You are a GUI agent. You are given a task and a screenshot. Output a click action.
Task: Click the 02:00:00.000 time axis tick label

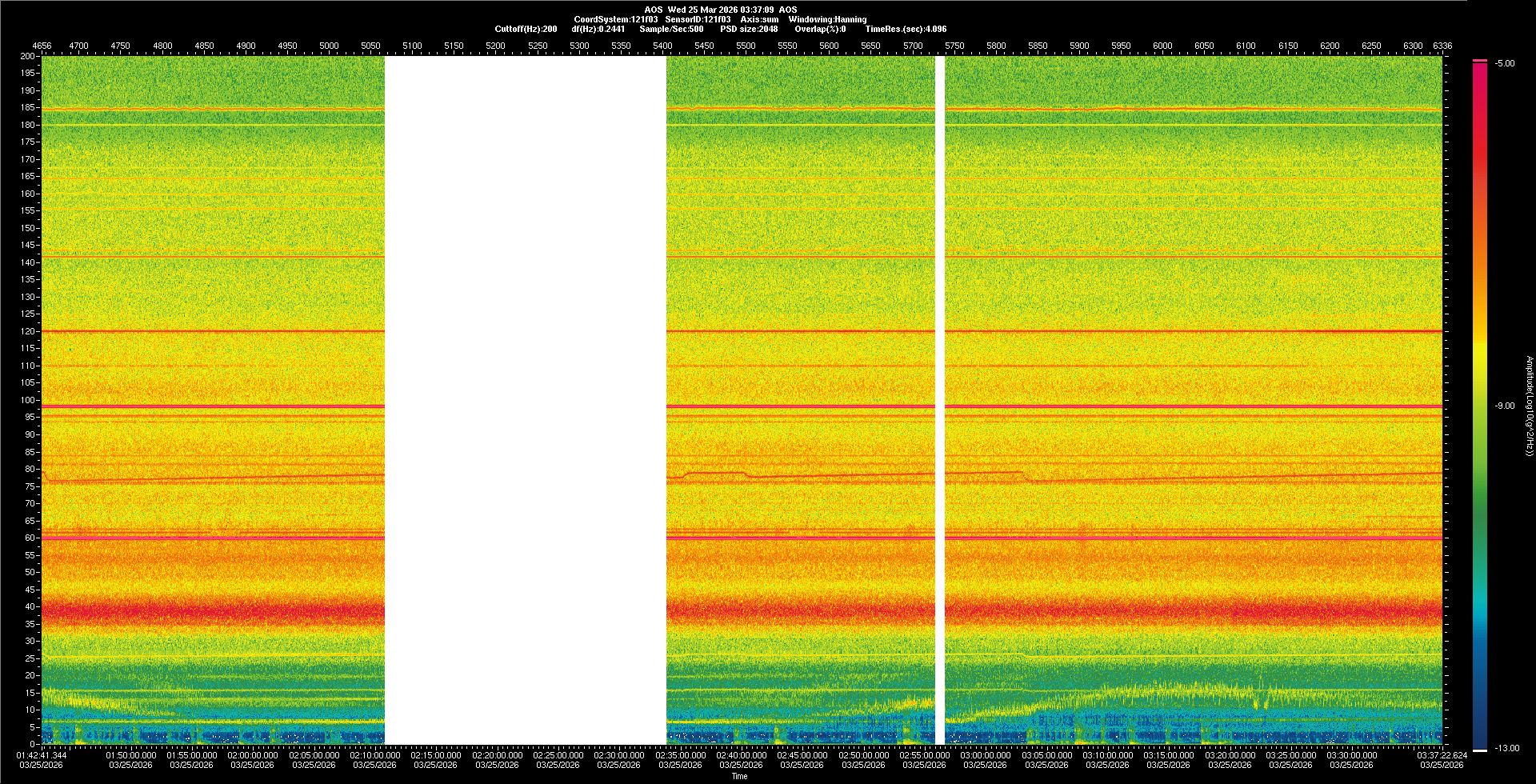[x=253, y=755]
